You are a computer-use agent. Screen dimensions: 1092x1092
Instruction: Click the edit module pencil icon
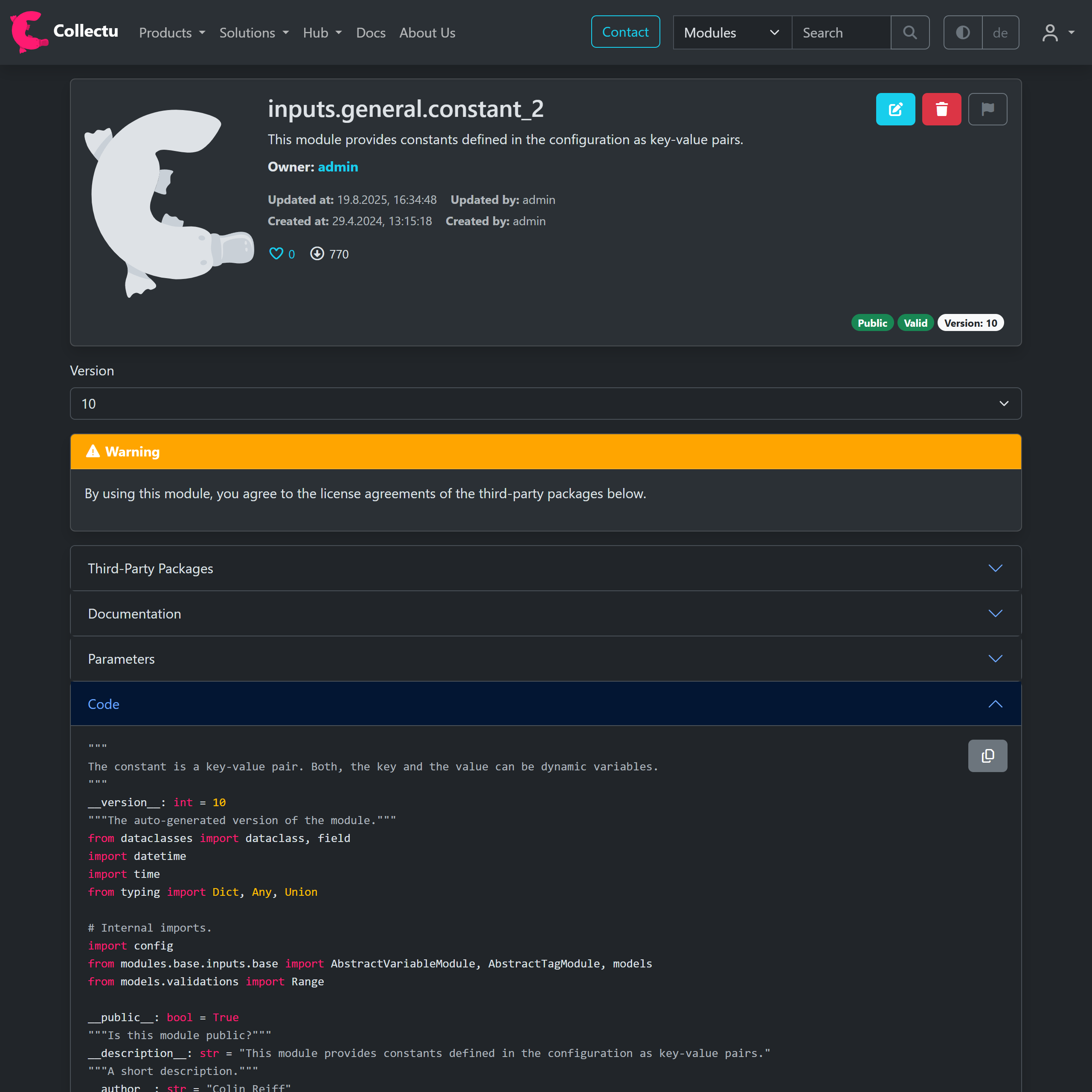[x=895, y=109]
